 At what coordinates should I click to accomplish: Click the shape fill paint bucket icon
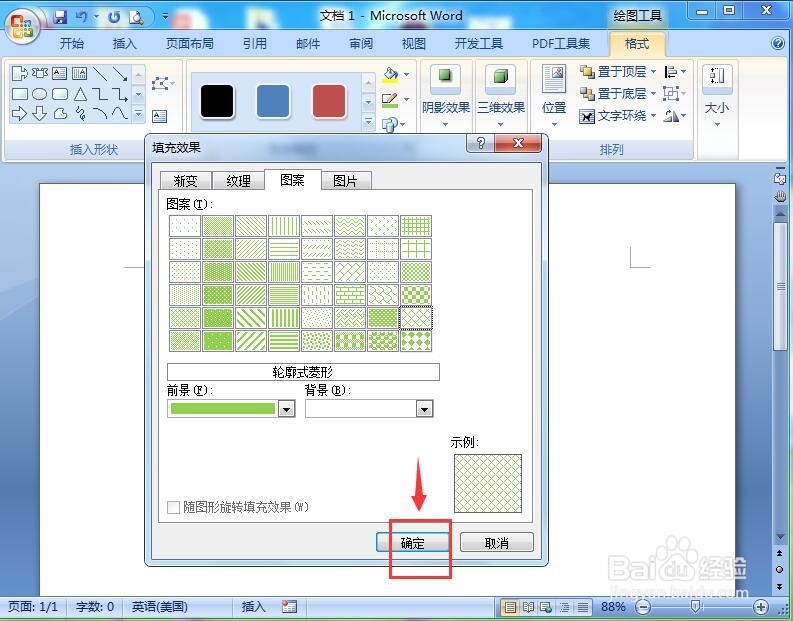[x=390, y=74]
